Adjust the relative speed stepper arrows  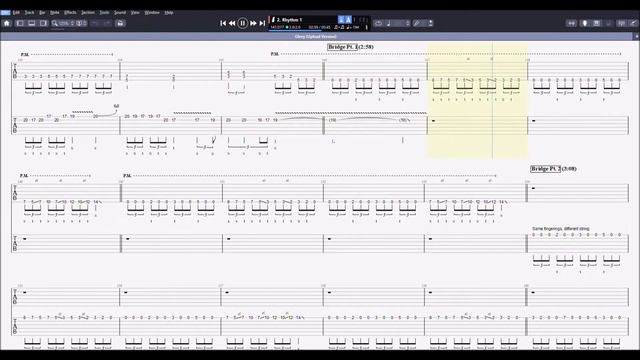tap(407, 23)
